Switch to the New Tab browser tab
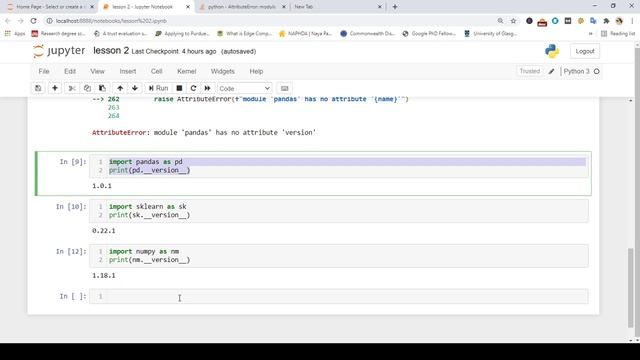Screen dimensions: 640x360 point(338,7)
